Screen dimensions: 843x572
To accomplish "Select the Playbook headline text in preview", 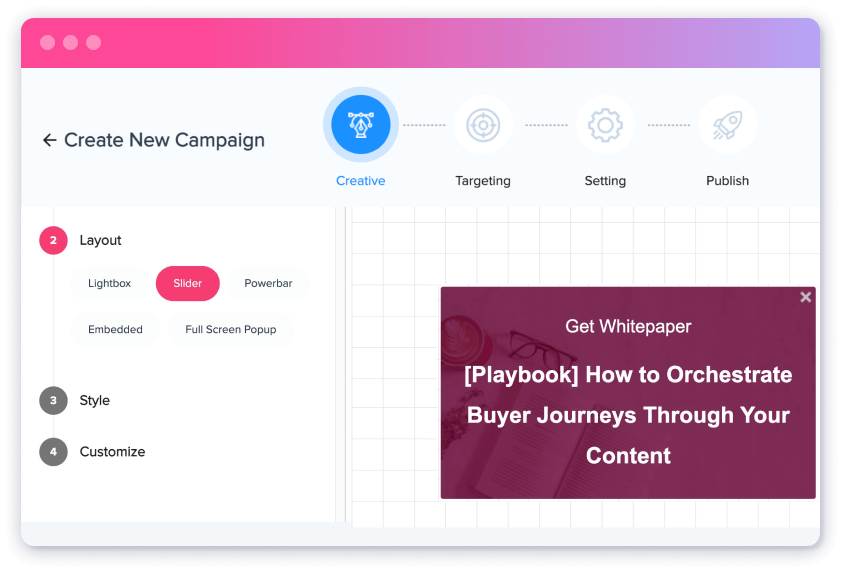I will coord(628,415).
